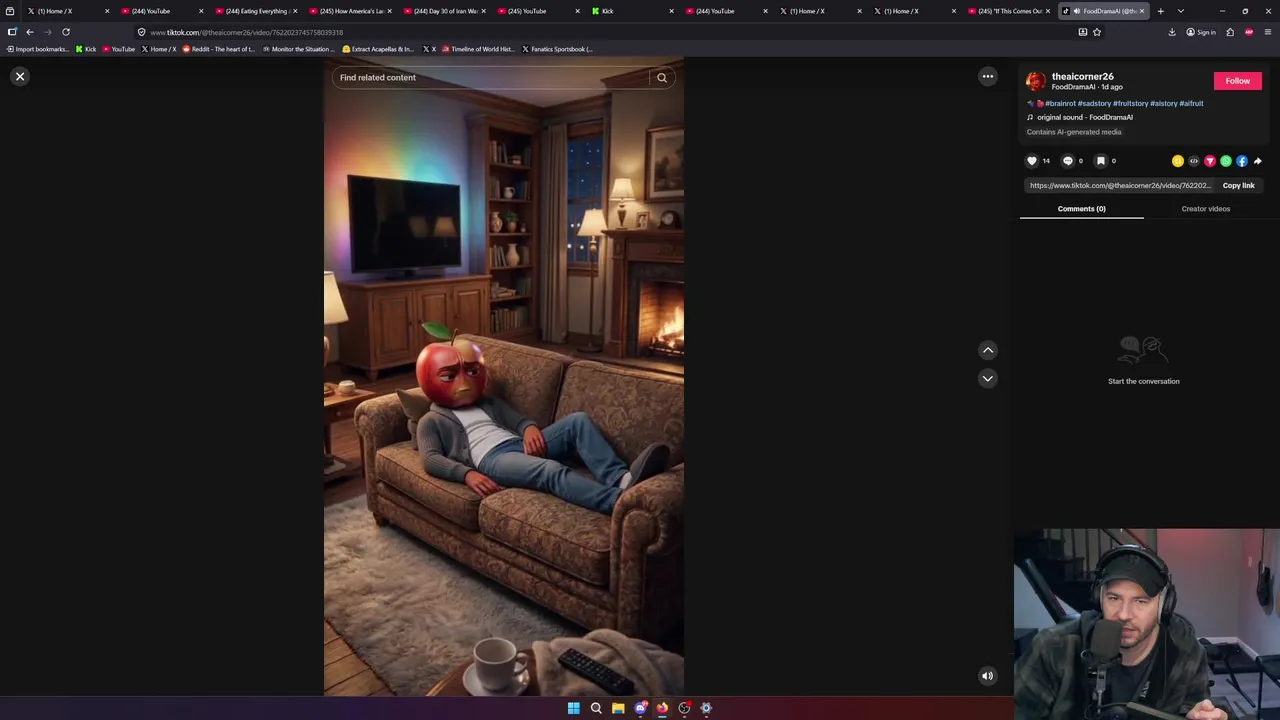Expand the list all tabs dropdown
Image resolution: width=1280 pixels, height=720 pixels.
point(1181,11)
